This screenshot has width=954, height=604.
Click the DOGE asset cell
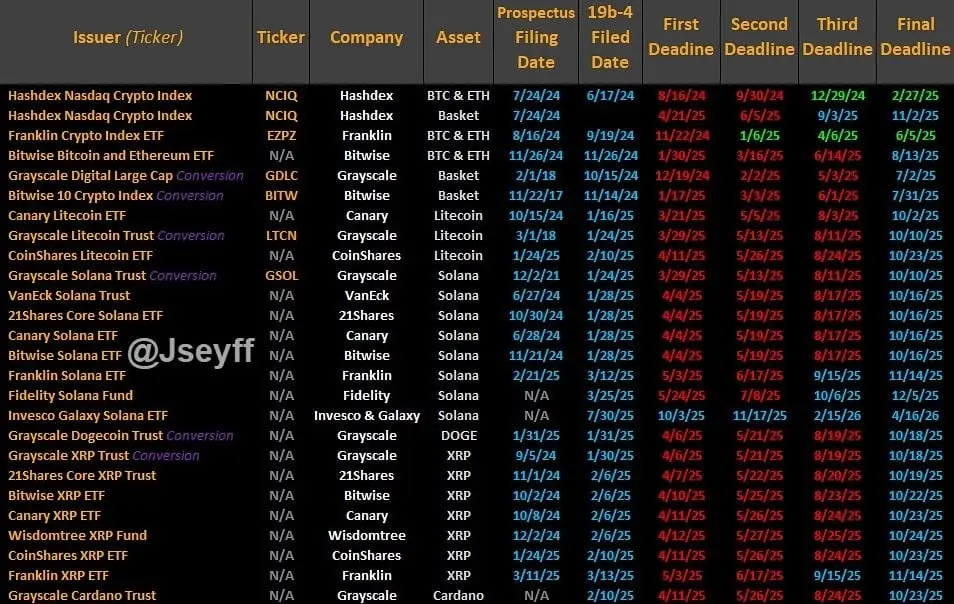coord(459,436)
